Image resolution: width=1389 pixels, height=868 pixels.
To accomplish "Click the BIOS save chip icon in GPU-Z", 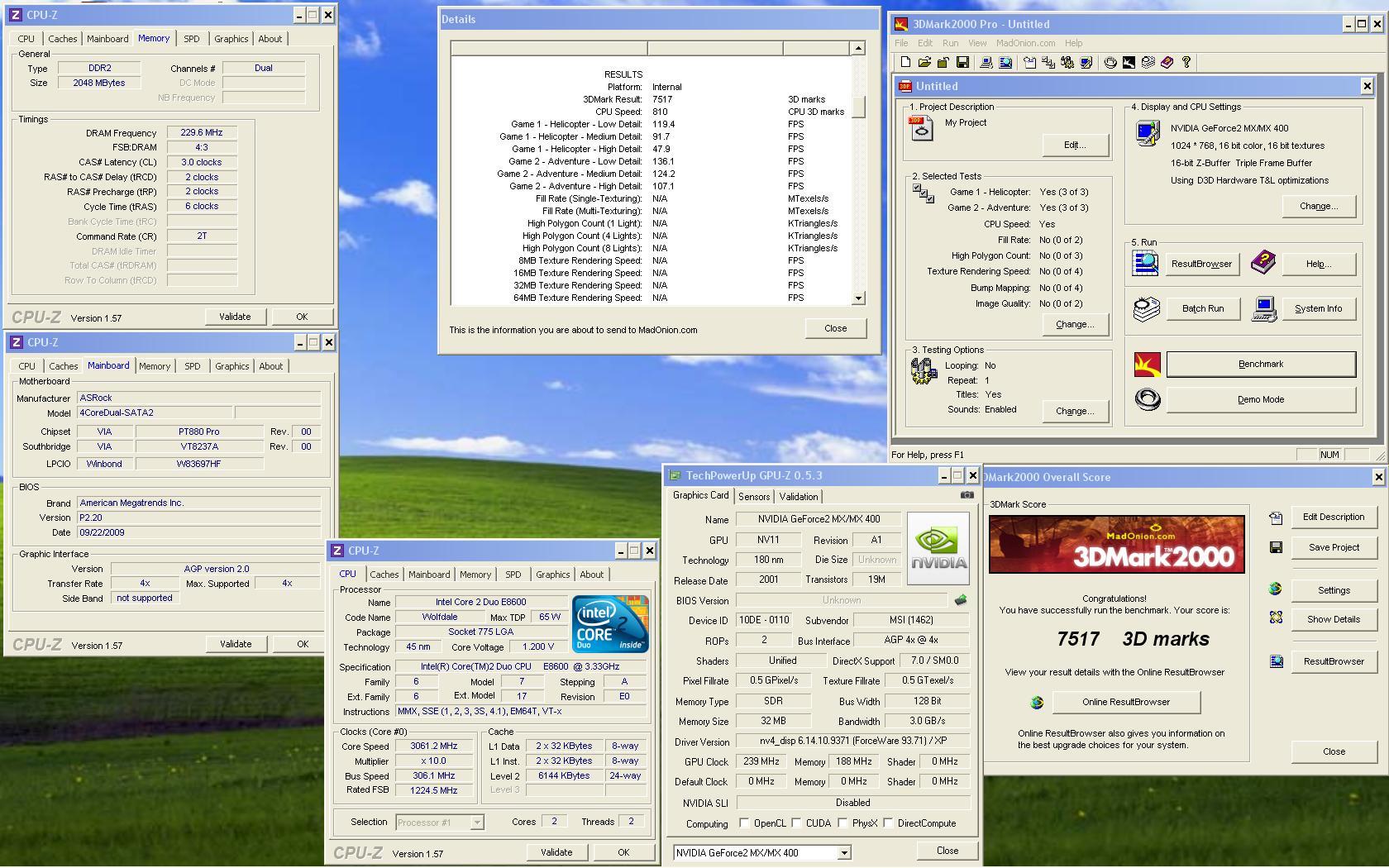I will [961, 600].
